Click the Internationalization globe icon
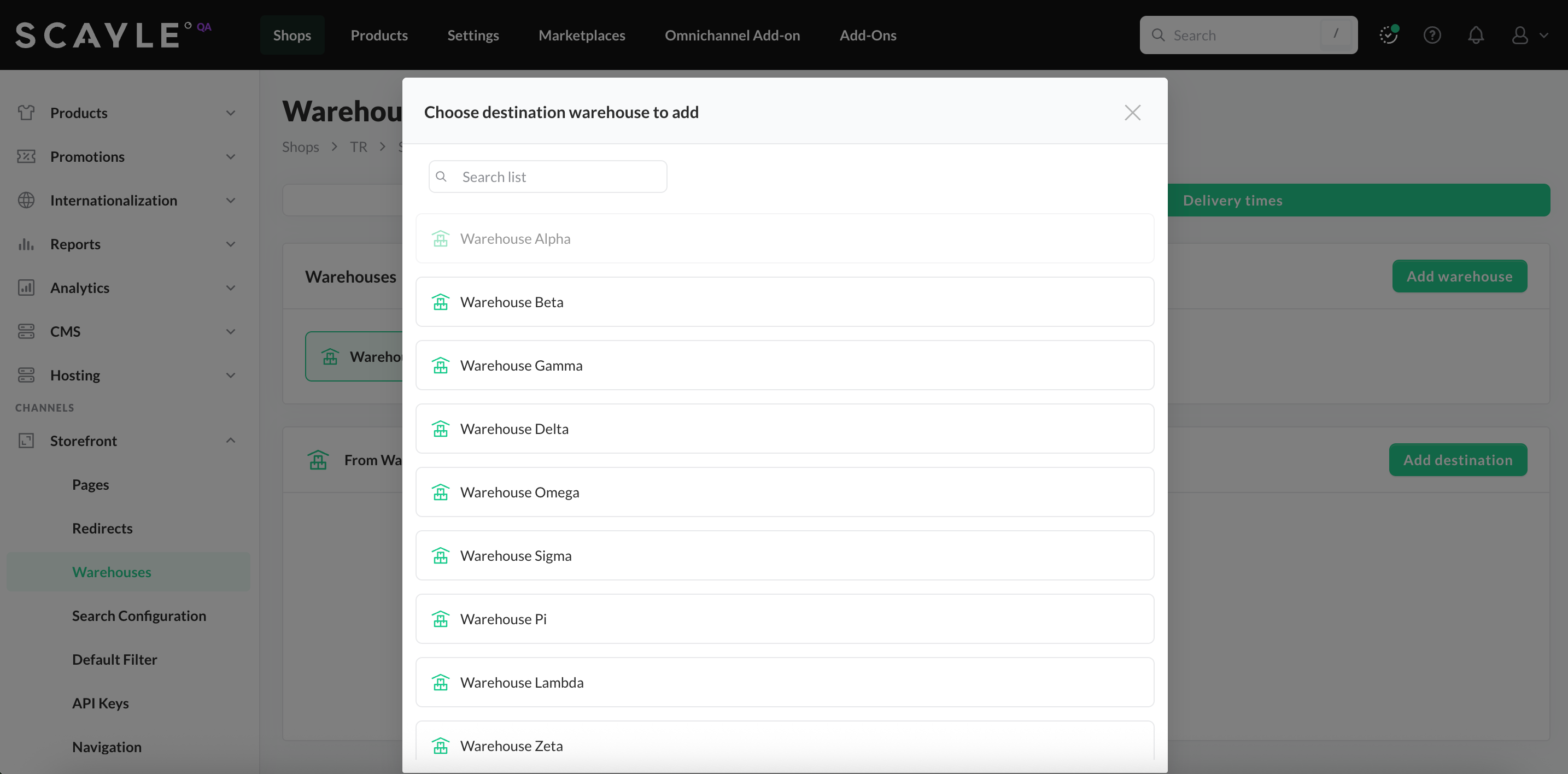Viewport: 1568px width, 774px height. coord(26,200)
